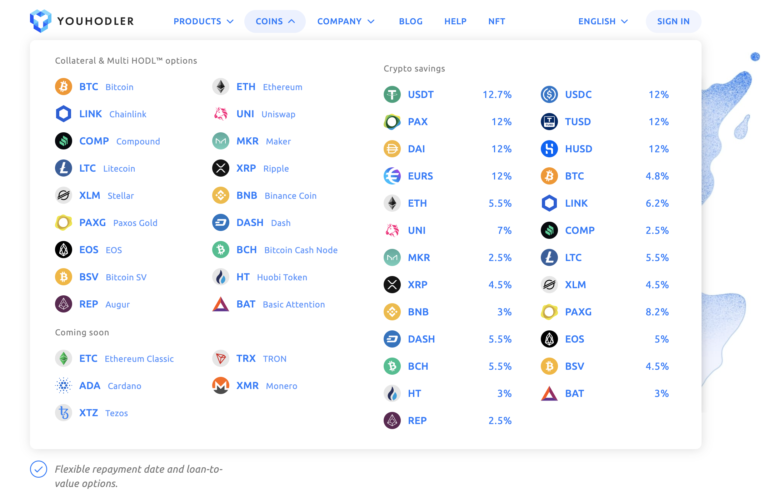The width and height of the screenshot is (768, 497).
Task: Open the Help menu item
Action: coord(455,22)
